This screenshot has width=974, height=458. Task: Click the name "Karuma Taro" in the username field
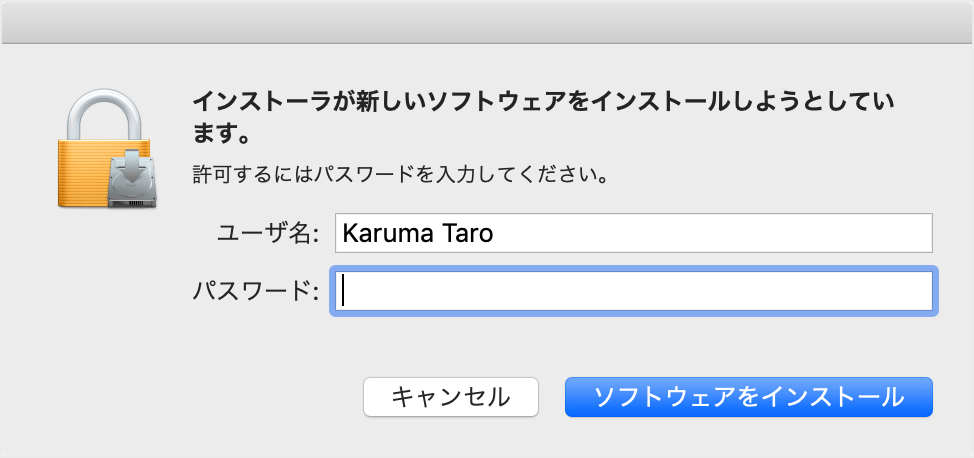pyautogui.click(x=418, y=233)
